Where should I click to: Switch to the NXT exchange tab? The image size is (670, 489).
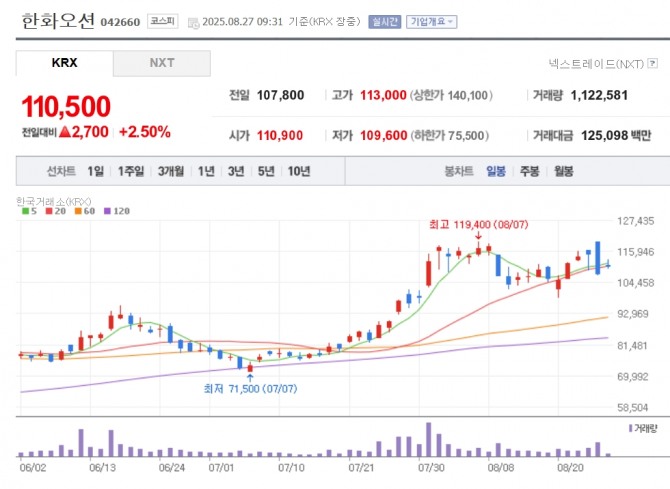pyautogui.click(x=162, y=63)
